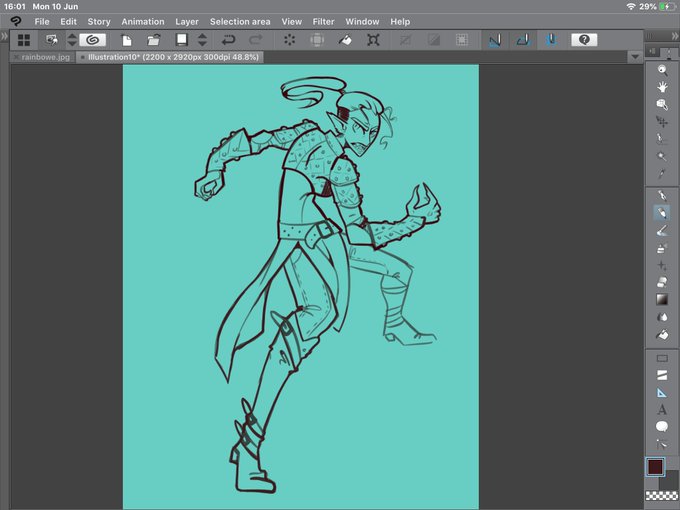
Task: Click the Clear/delete burst icon in command bar
Action: (x=289, y=40)
